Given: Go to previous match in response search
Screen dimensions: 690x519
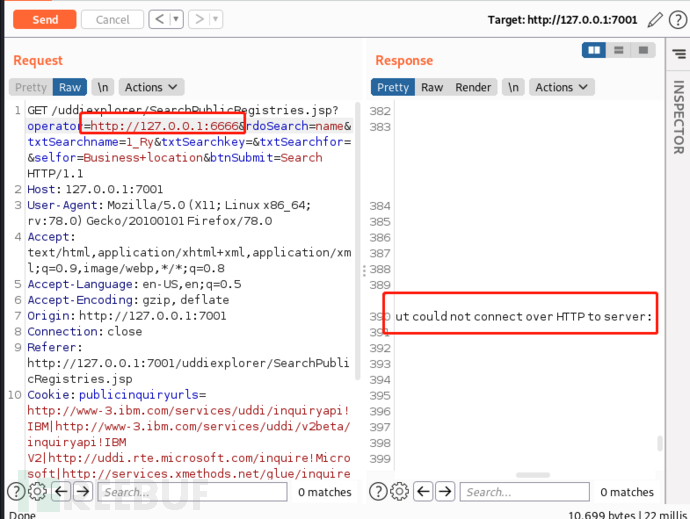Looking at the screenshot, I should pos(423,491).
